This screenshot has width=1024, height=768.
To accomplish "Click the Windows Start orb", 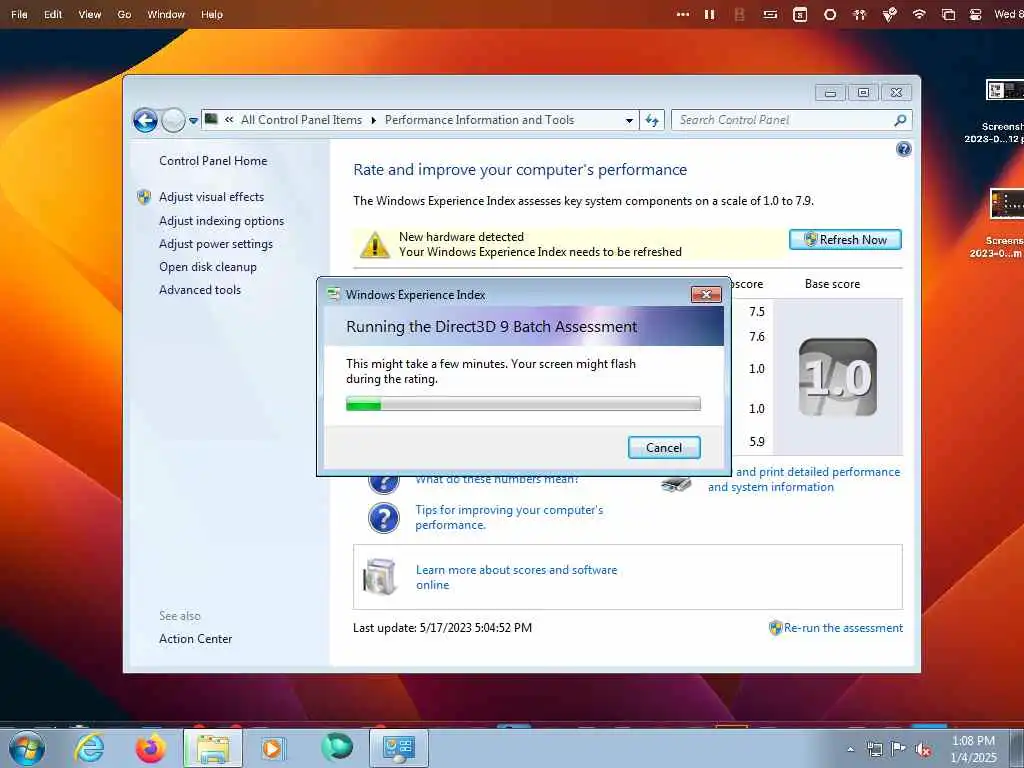I will pyautogui.click(x=27, y=748).
